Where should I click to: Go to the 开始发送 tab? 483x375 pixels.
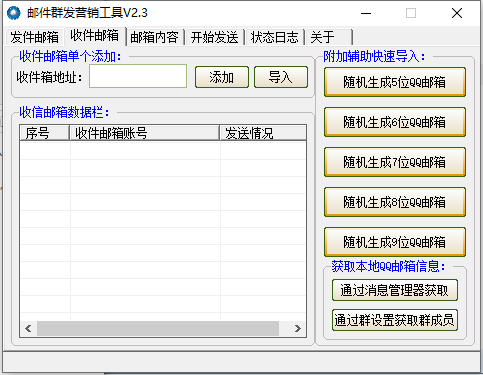click(x=215, y=37)
